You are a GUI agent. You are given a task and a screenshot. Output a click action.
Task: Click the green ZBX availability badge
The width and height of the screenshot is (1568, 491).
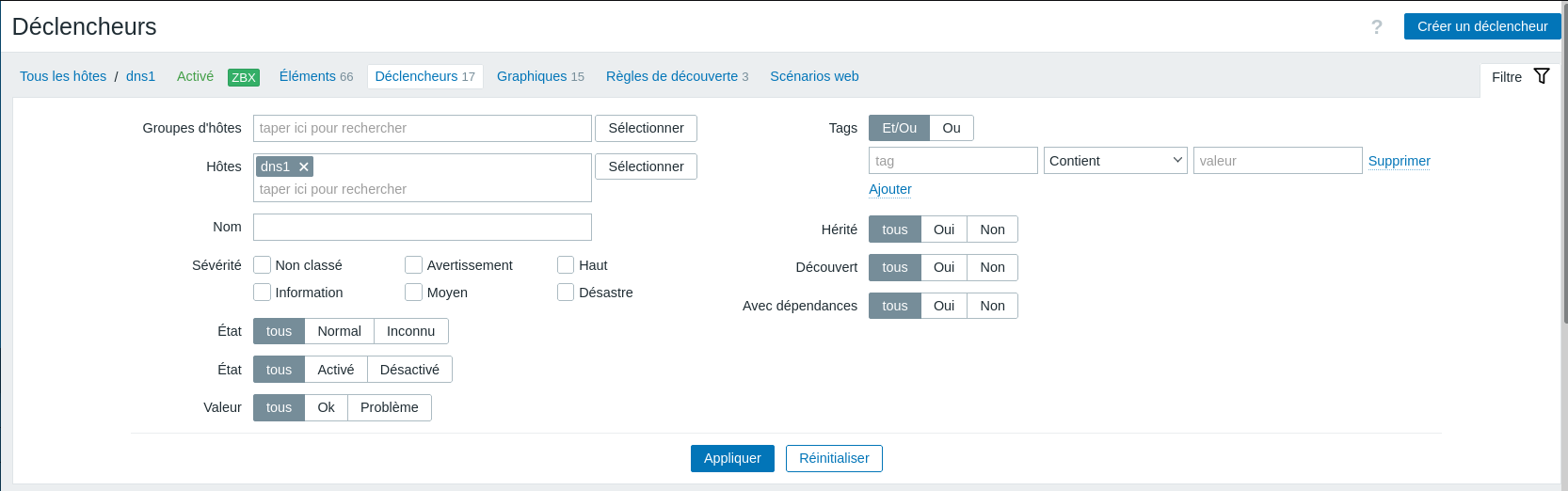click(x=243, y=77)
